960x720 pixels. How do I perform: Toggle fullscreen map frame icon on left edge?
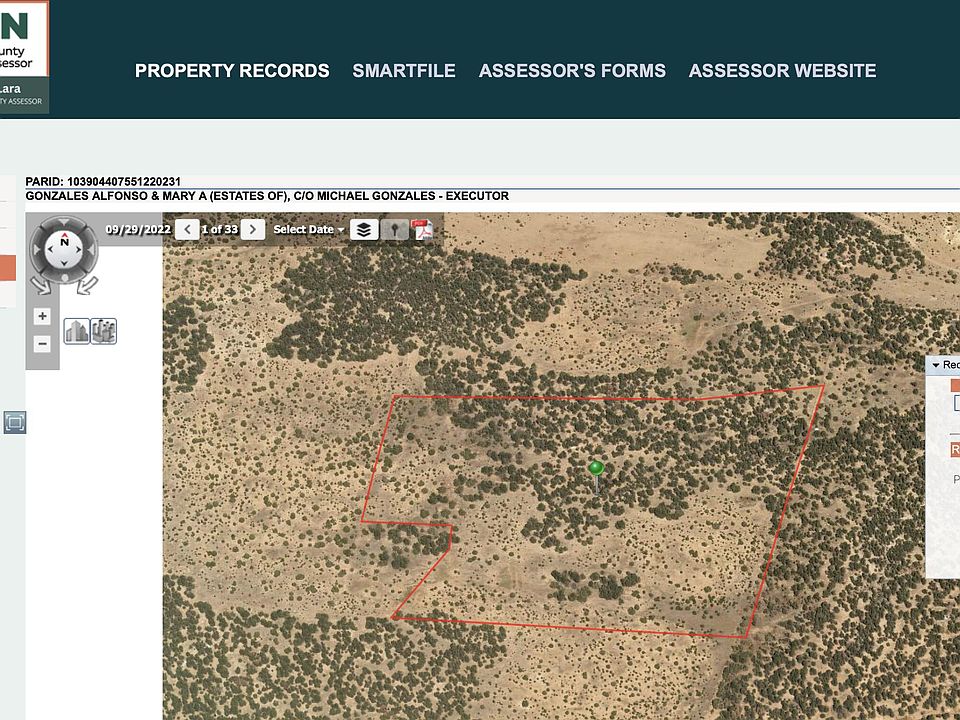(x=15, y=422)
